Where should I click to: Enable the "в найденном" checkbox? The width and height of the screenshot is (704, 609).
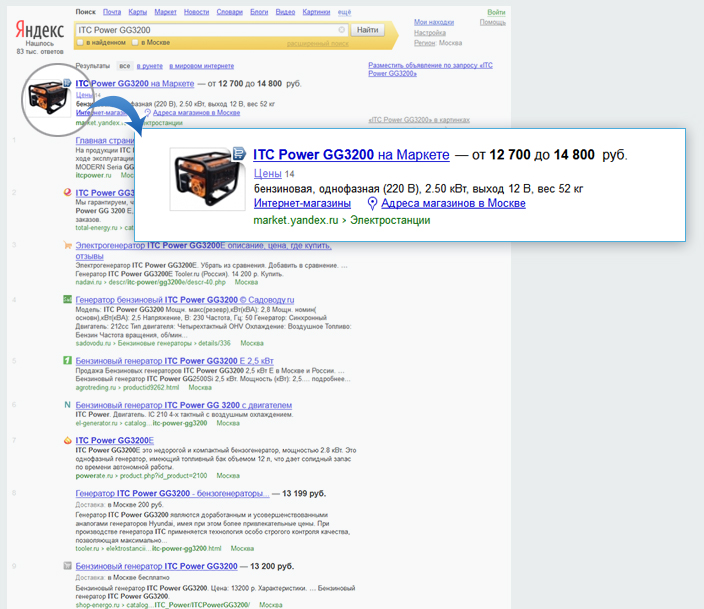click(x=80, y=43)
